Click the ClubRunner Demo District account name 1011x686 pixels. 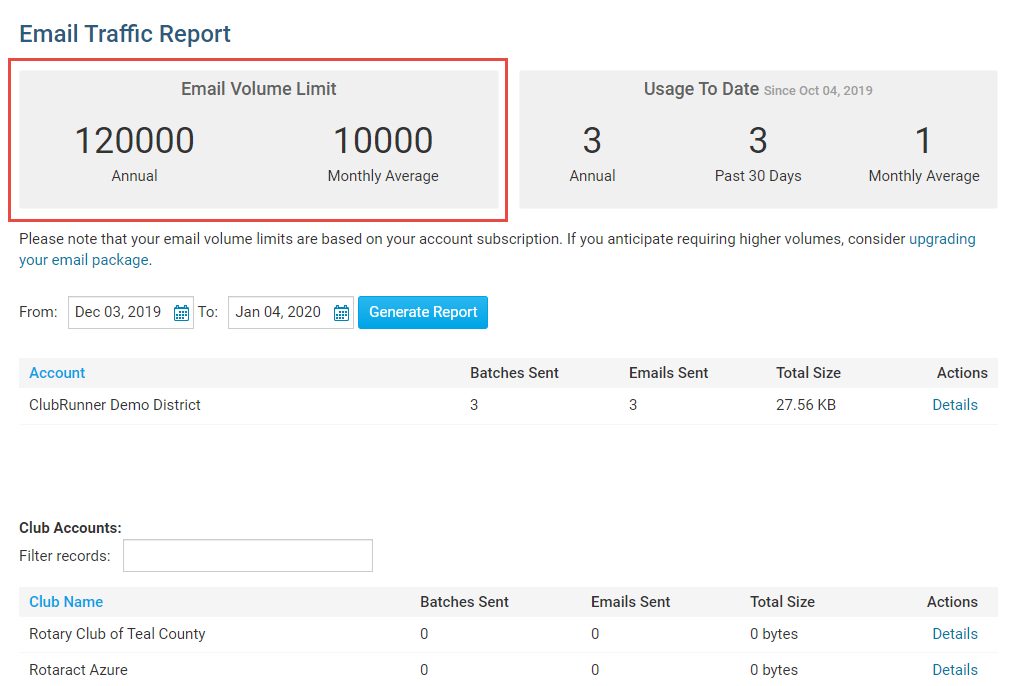(115, 405)
